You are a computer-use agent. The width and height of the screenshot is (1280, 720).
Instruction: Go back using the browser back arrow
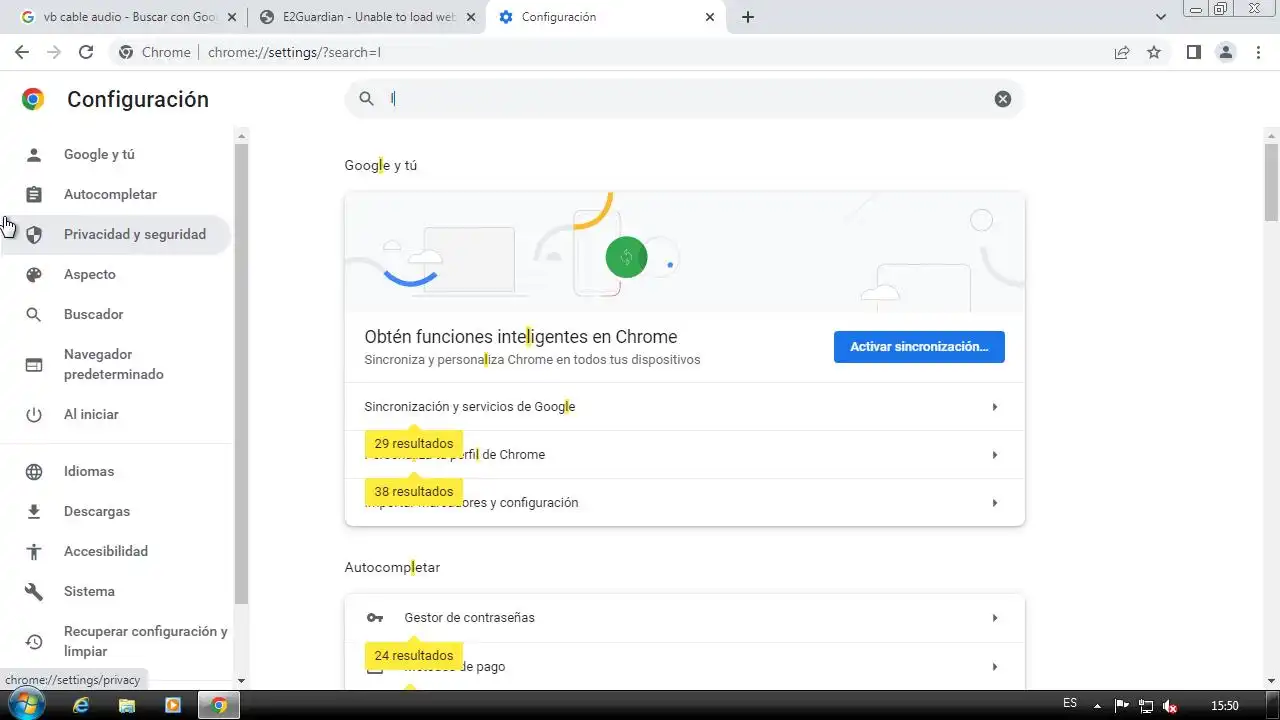pos(22,52)
